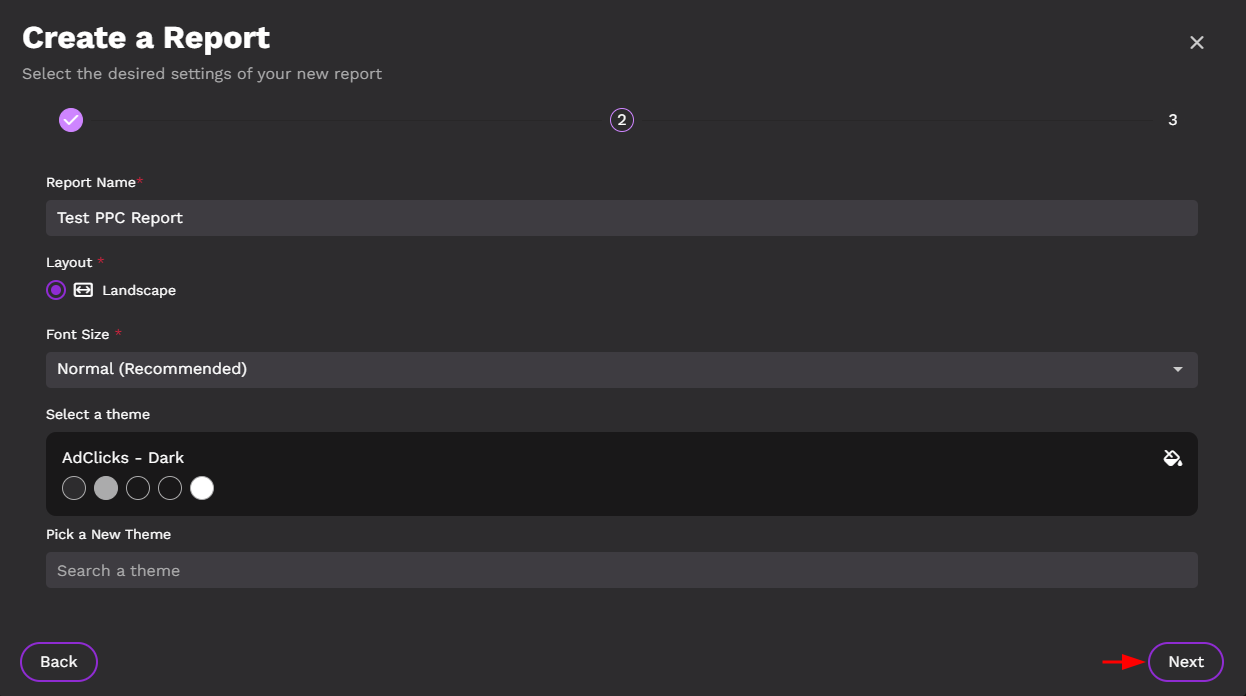Select the AdClicks - Dark theme title
The height and width of the screenshot is (696, 1246).
point(123,457)
